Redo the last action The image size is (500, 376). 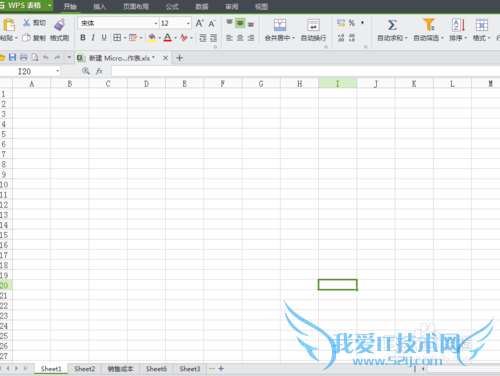pyautogui.click(x=57, y=57)
